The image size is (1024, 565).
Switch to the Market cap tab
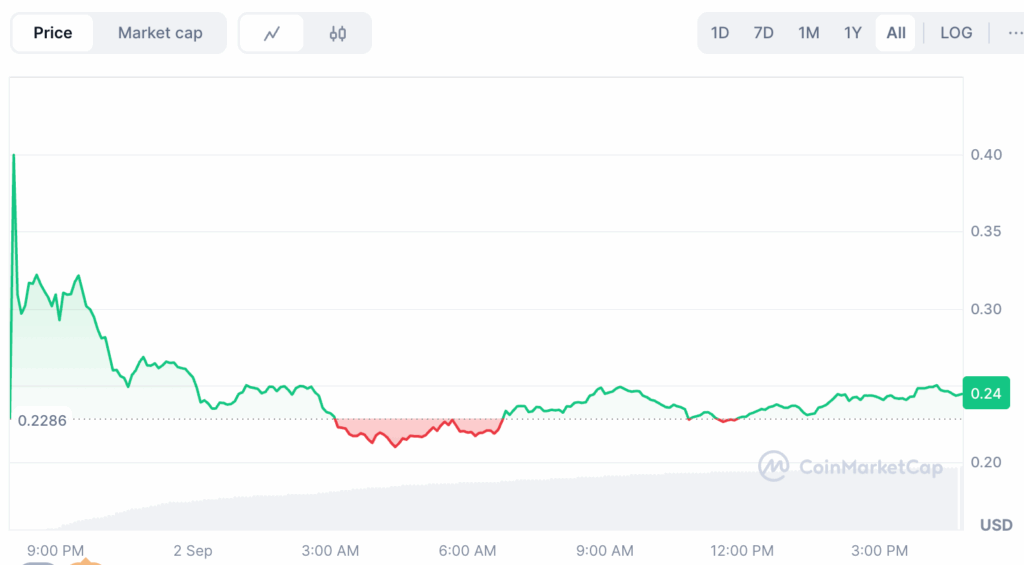tap(160, 33)
